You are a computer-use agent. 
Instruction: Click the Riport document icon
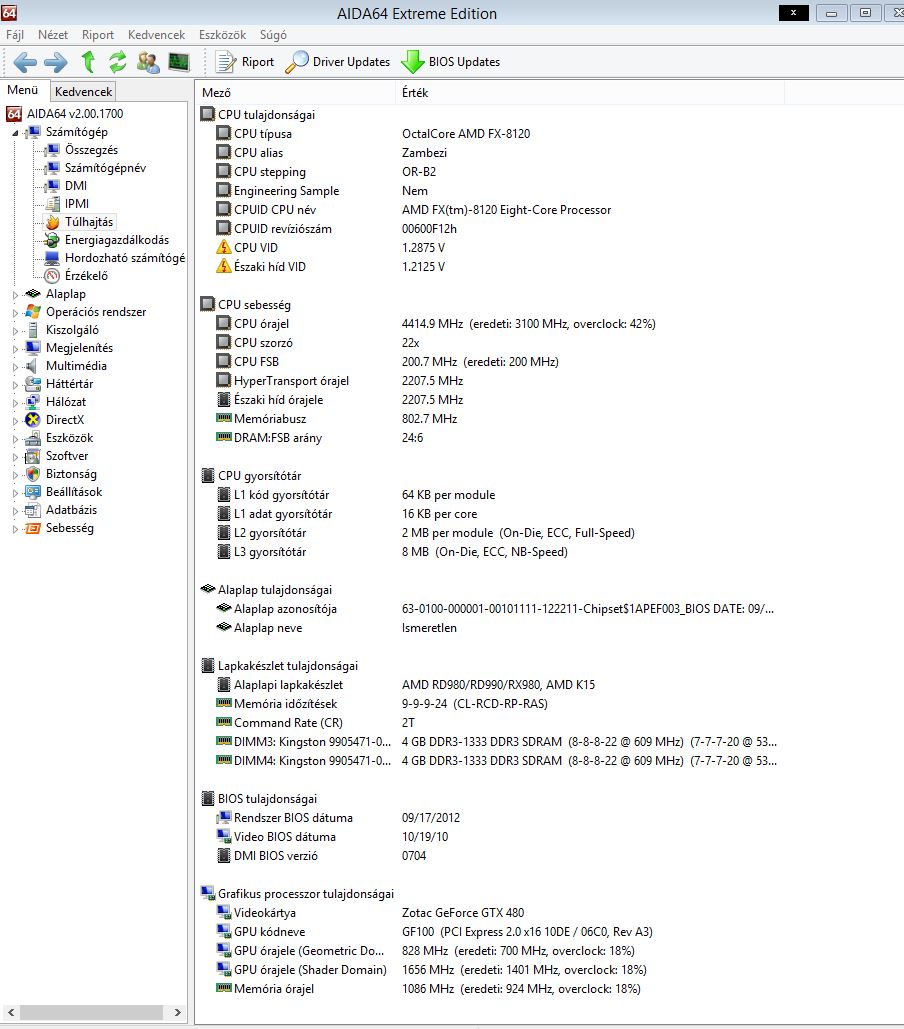point(226,62)
